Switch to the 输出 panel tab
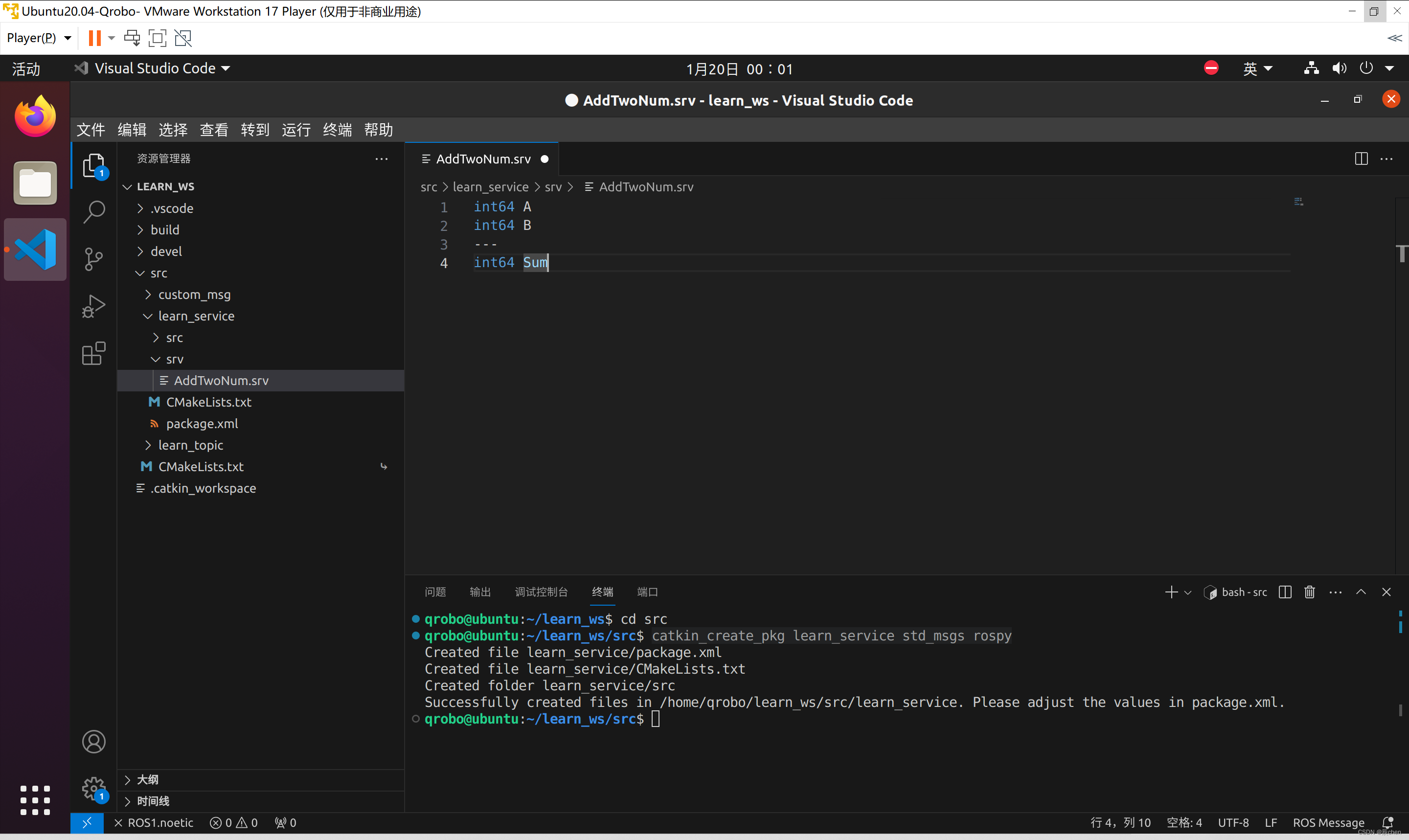Image resolution: width=1409 pixels, height=840 pixels. tap(480, 592)
